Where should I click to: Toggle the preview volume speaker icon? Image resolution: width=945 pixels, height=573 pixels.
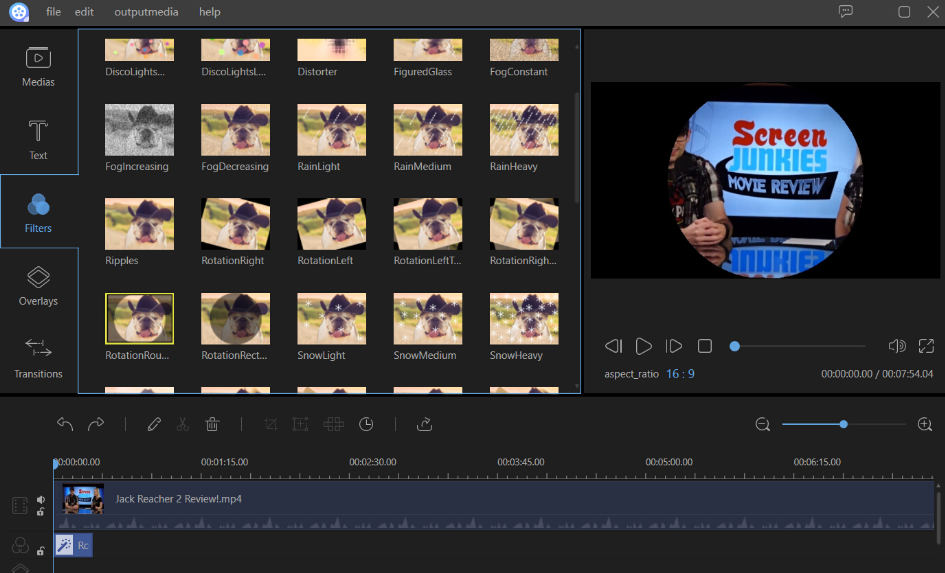[897, 346]
